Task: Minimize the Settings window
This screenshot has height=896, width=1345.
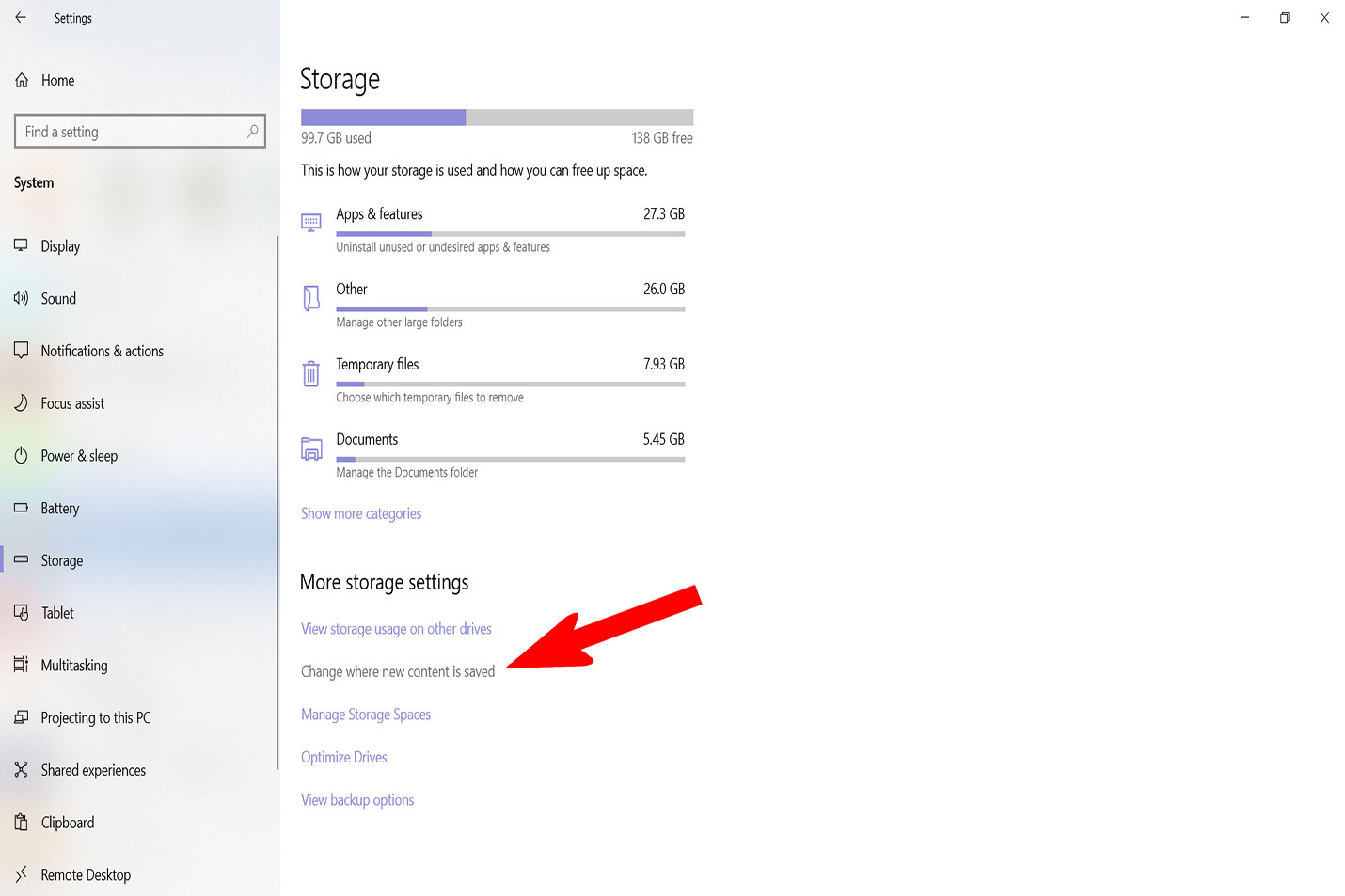Action: 1244,17
